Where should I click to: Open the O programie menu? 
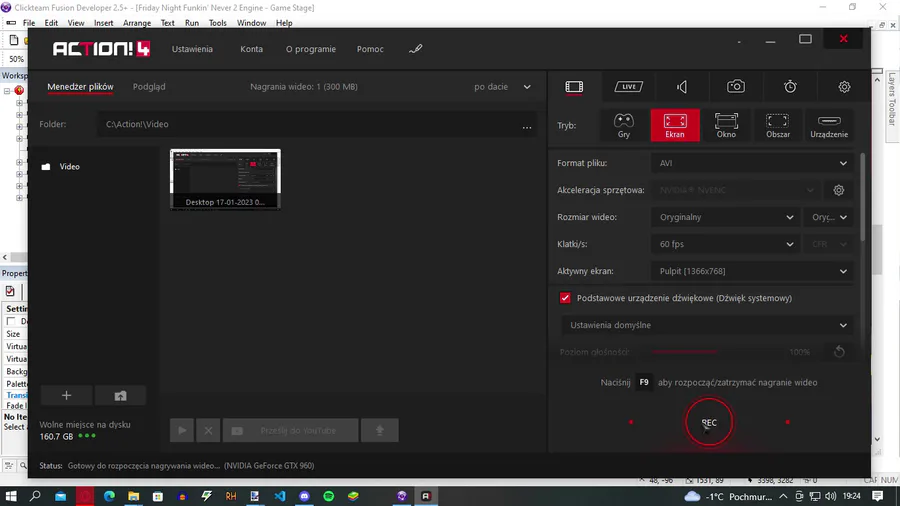311,49
